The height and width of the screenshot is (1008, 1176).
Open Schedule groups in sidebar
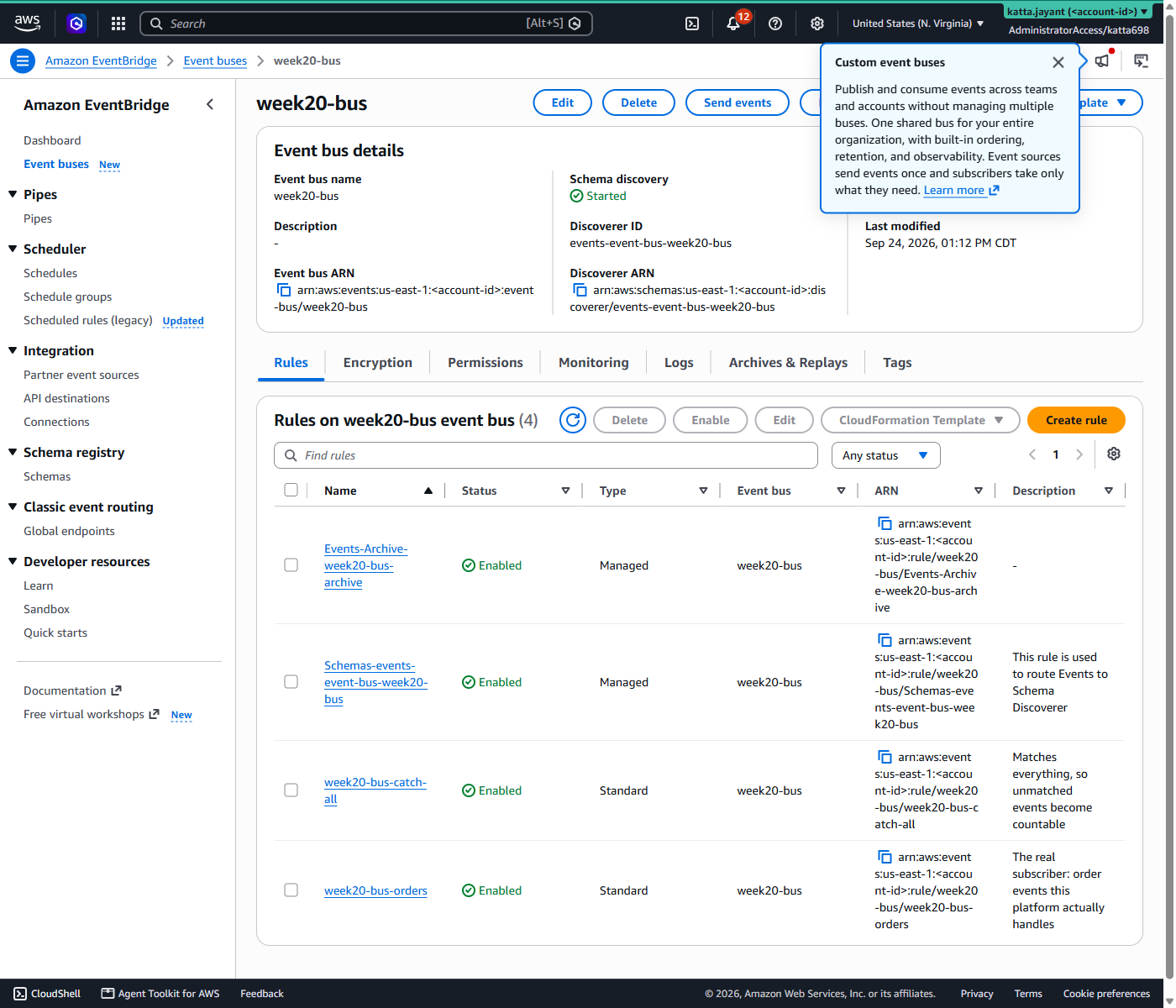[x=67, y=297]
